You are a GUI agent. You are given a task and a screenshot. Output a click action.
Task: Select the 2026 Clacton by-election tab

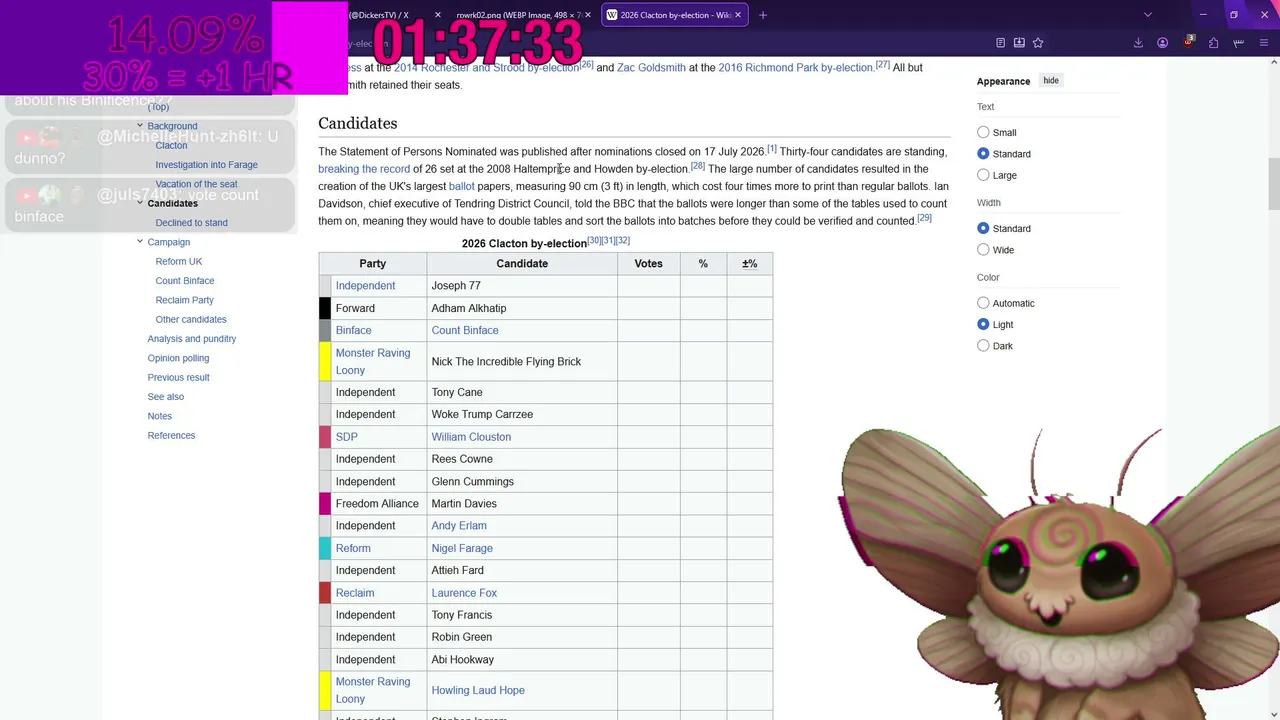click(x=674, y=15)
